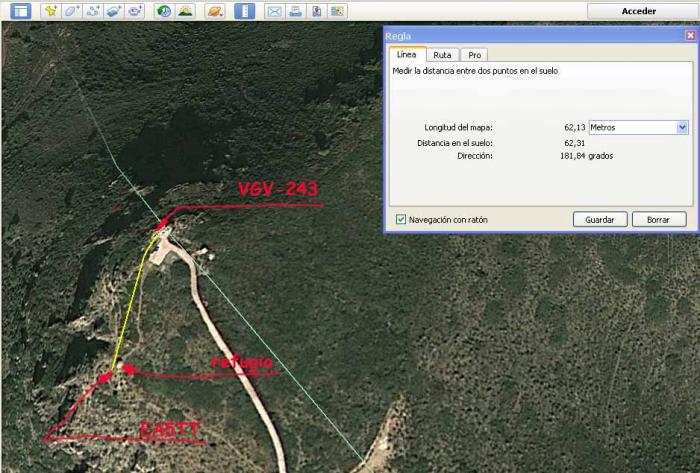This screenshot has height=473, width=700.
Task: Click the refugio map label
Action: point(242,362)
